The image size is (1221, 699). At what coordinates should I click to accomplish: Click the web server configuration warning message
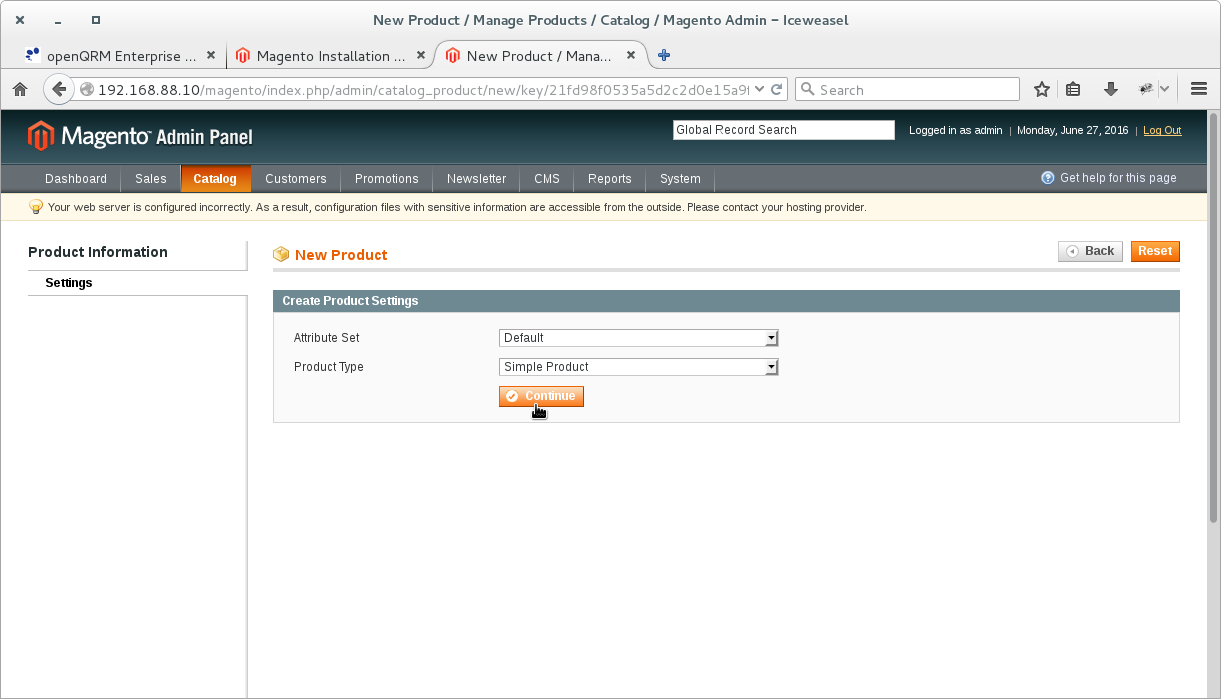tap(457, 207)
